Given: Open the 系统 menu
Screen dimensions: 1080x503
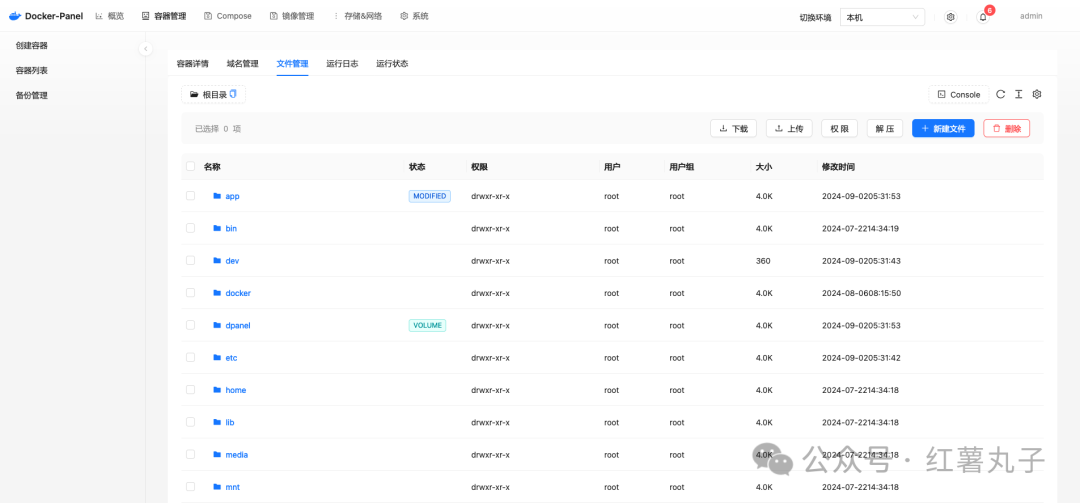Looking at the screenshot, I should (415, 16).
